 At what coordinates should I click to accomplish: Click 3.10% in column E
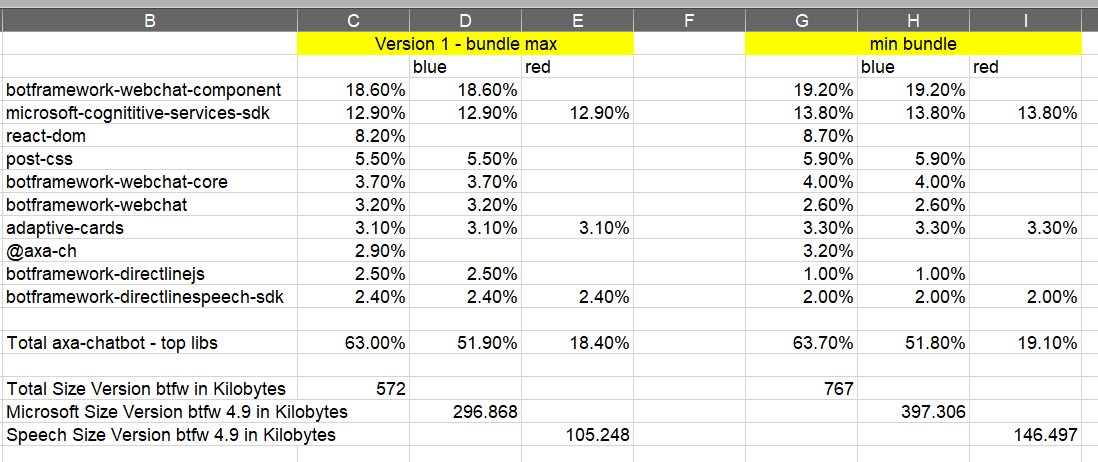pos(603,228)
